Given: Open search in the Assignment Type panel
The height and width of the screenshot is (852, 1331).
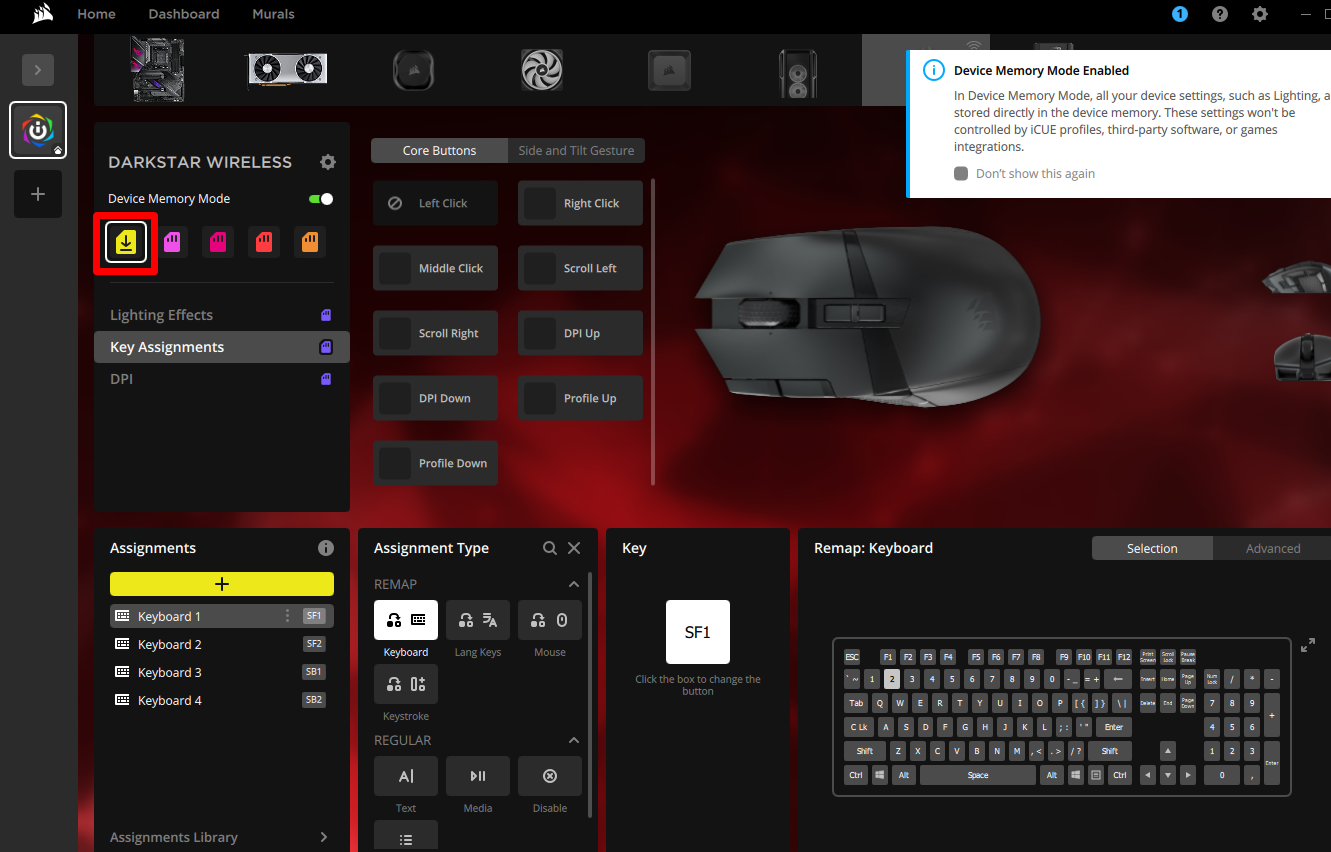Looking at the screenshot, I should 549,547.
